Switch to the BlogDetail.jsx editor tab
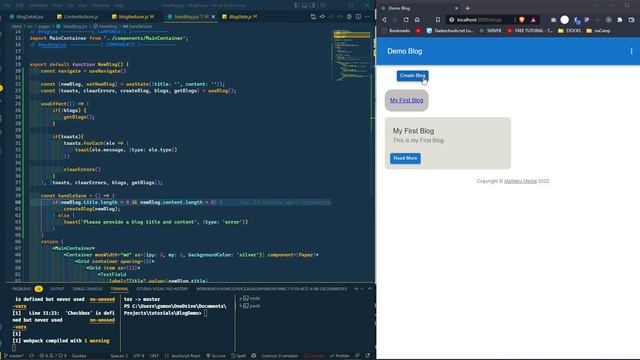This screenshot has height=360, width=640. 26,17
